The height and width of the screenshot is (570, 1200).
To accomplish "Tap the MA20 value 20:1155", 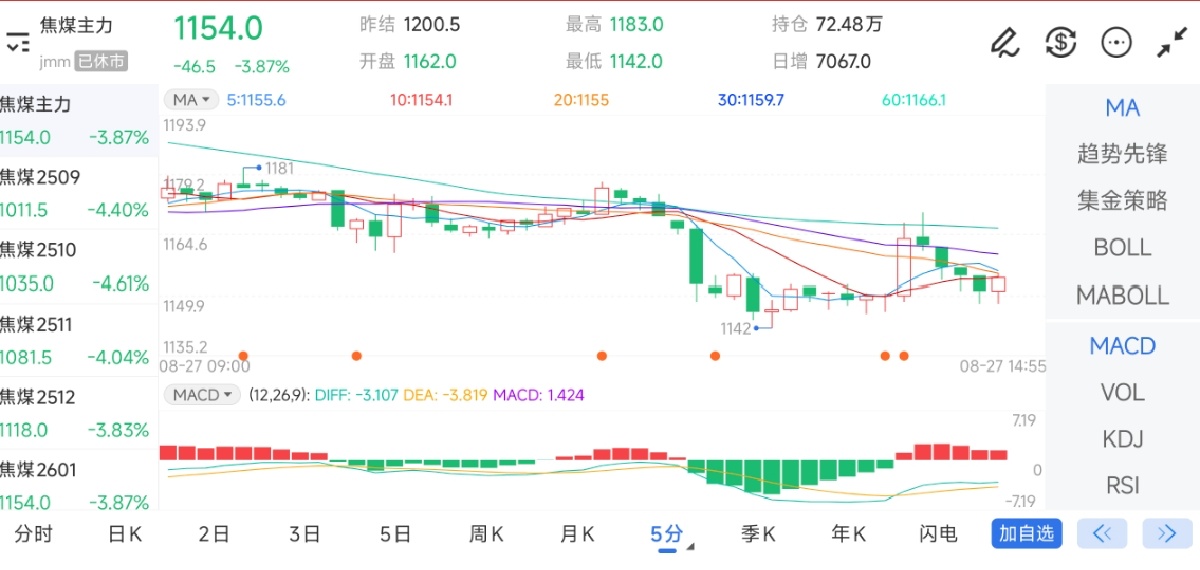I will click(x=581, y=100).
